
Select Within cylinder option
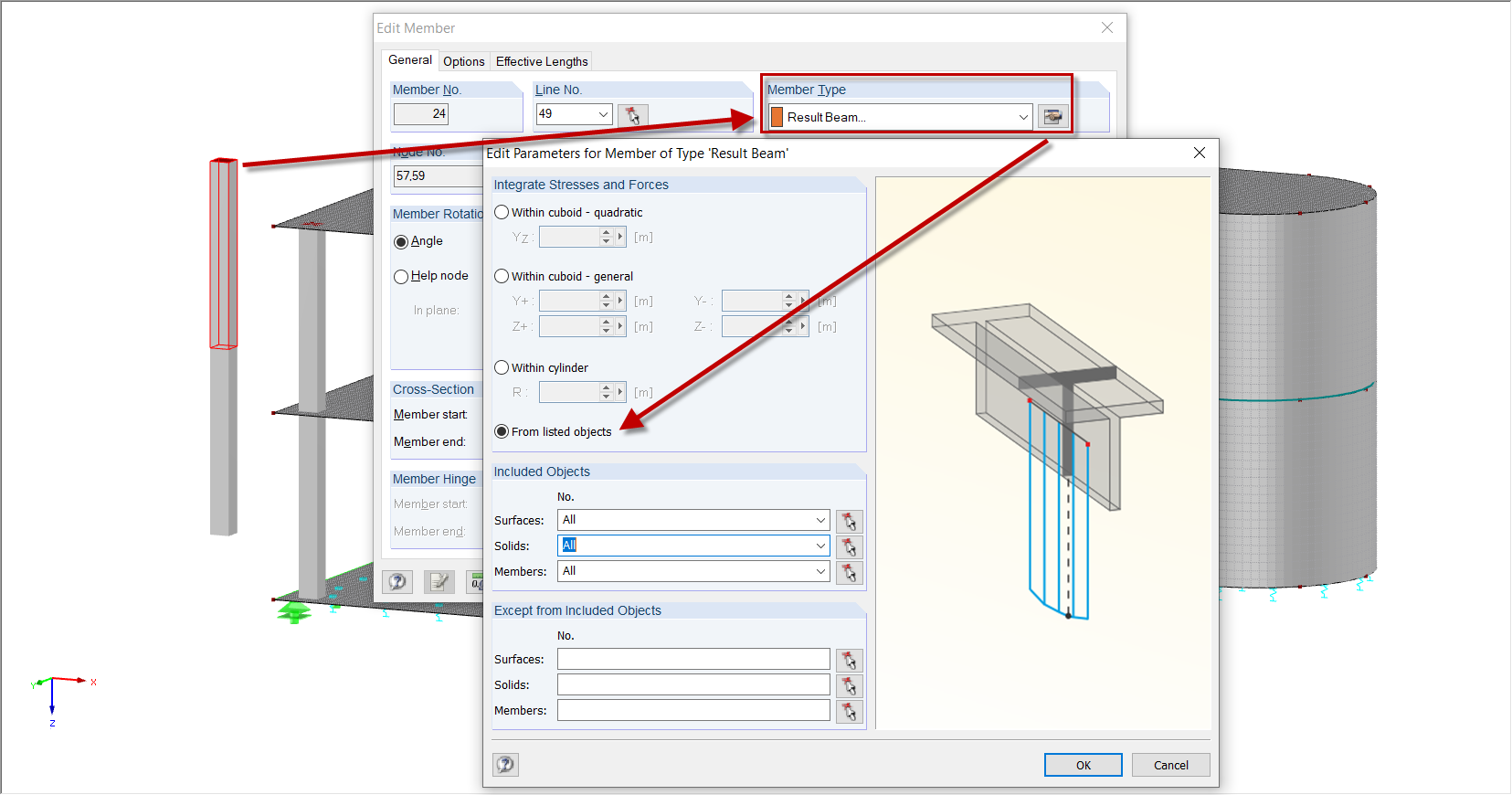502,367
